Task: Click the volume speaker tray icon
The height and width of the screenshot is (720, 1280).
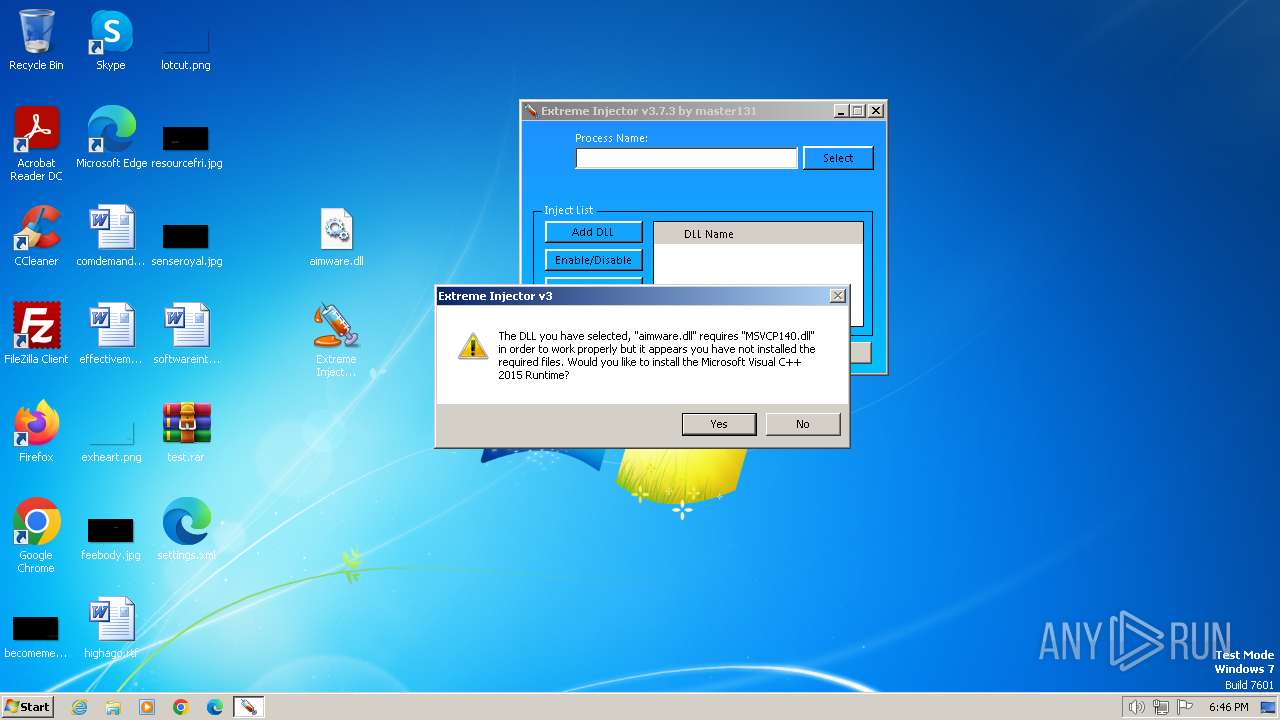Action: tap(1136, 707)
